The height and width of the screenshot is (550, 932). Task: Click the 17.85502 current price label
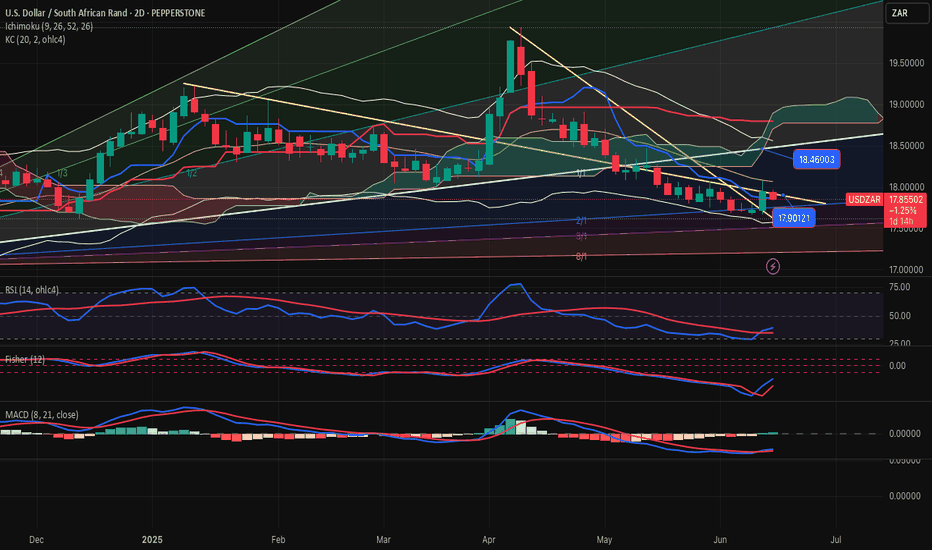906,200
